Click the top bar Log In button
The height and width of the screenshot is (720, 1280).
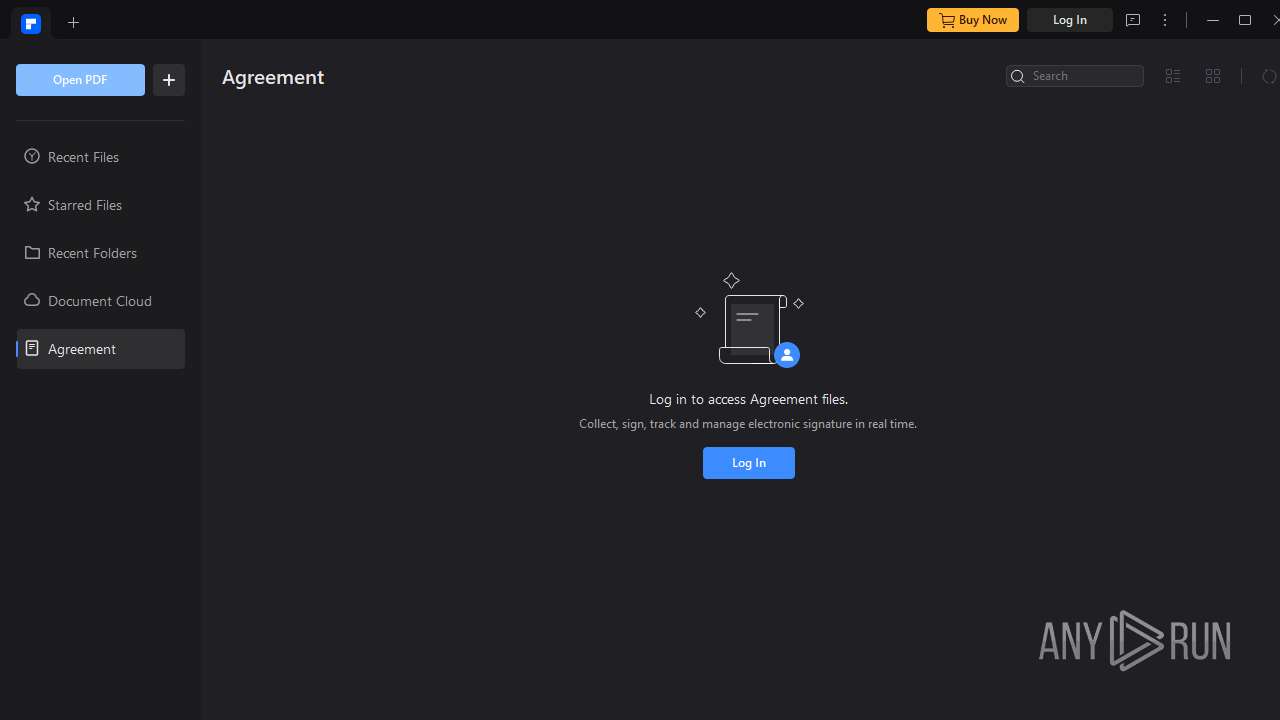coord(1070,20)
